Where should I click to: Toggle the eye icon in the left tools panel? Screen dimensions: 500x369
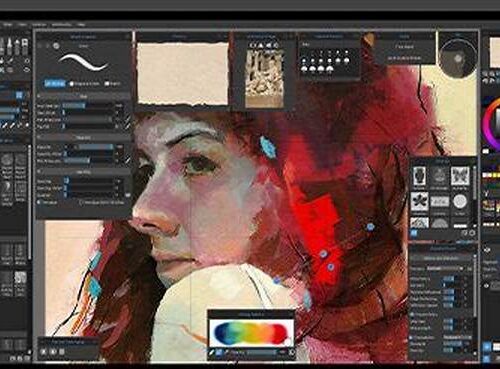click(x=27, y=70)
